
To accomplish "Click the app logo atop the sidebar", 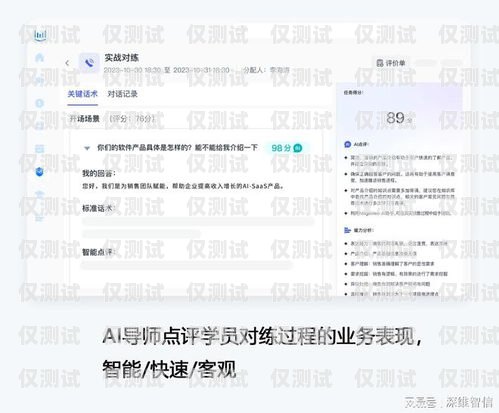I will 40,35.
